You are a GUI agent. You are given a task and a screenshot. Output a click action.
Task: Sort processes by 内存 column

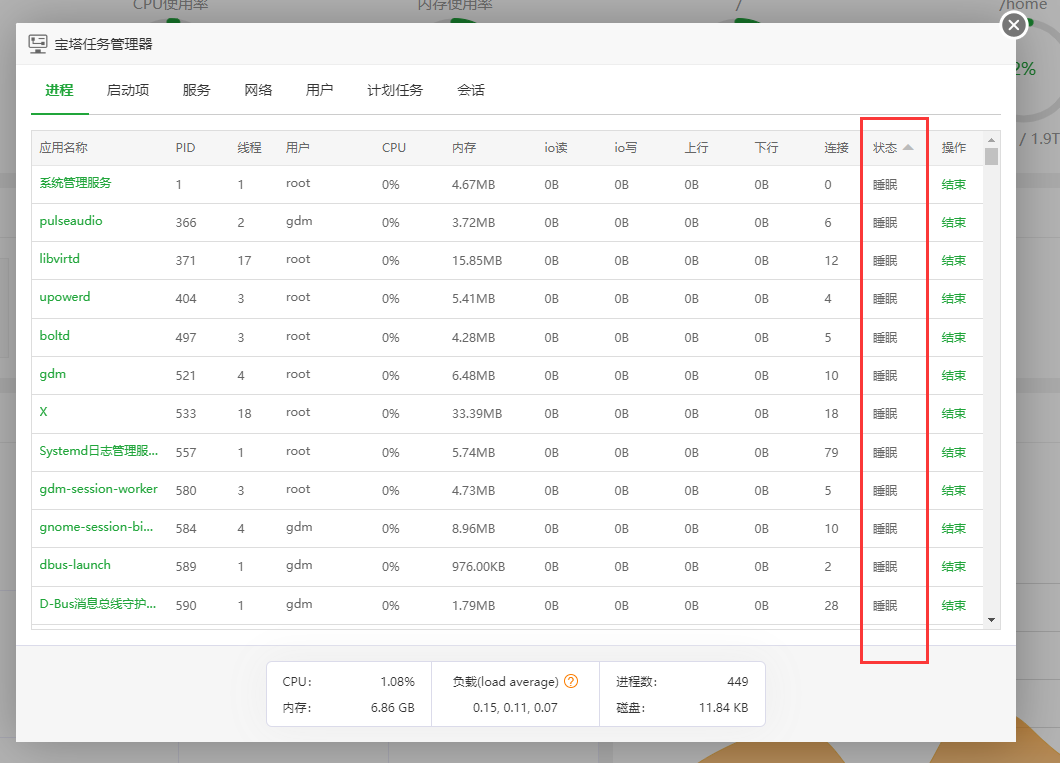point(464,147)
